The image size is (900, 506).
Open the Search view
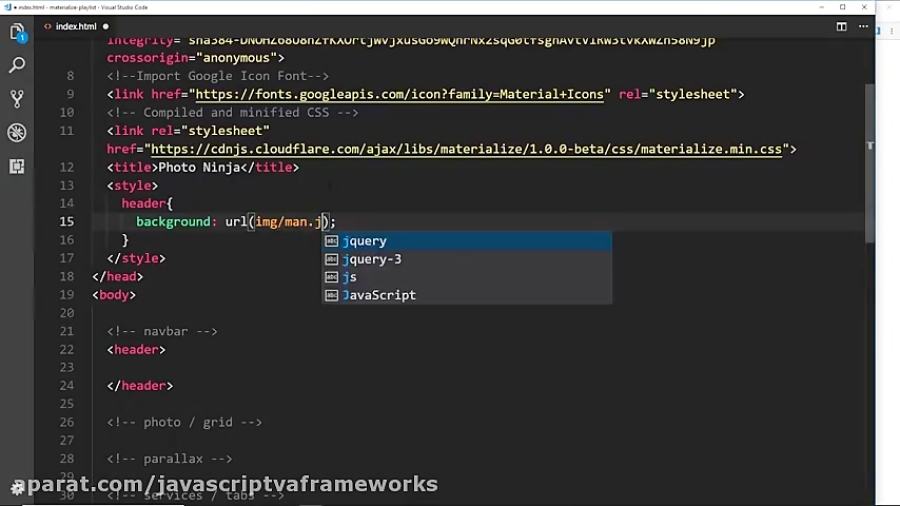(17, 66)
